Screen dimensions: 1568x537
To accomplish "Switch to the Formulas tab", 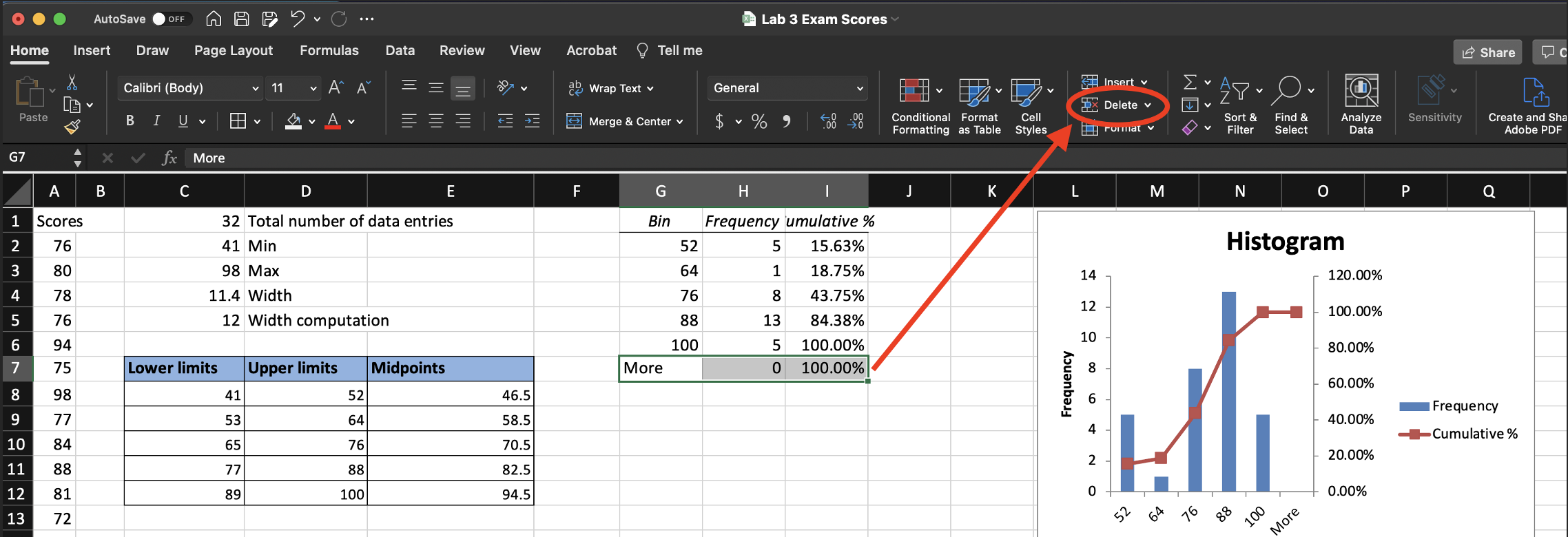I will coord(329,50).
